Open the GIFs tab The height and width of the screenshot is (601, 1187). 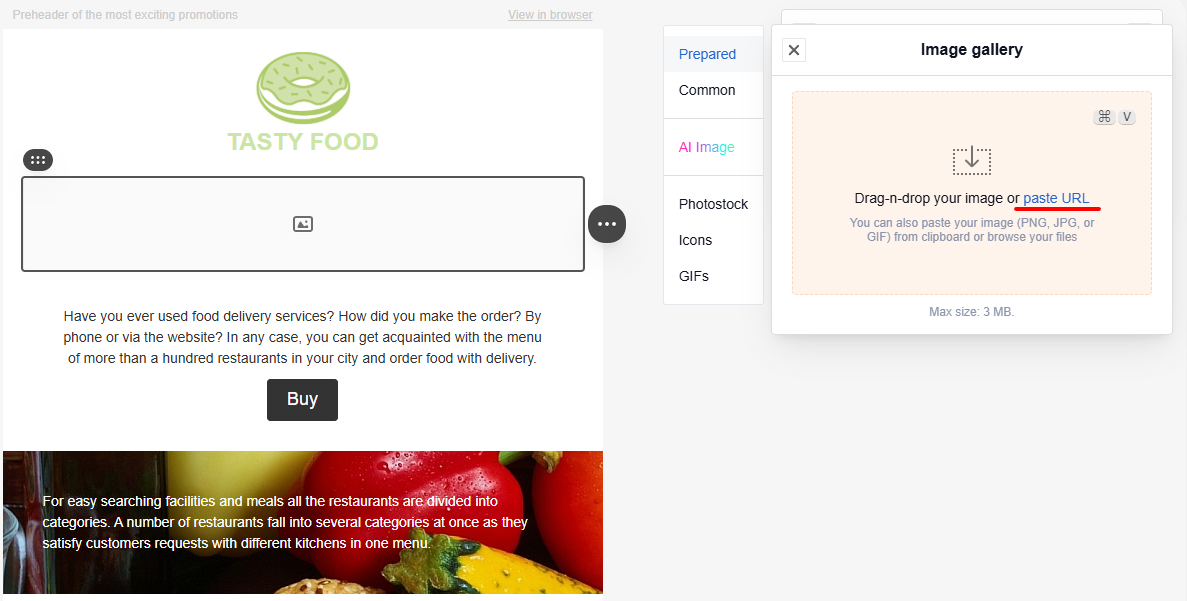(x=693, y=276)
